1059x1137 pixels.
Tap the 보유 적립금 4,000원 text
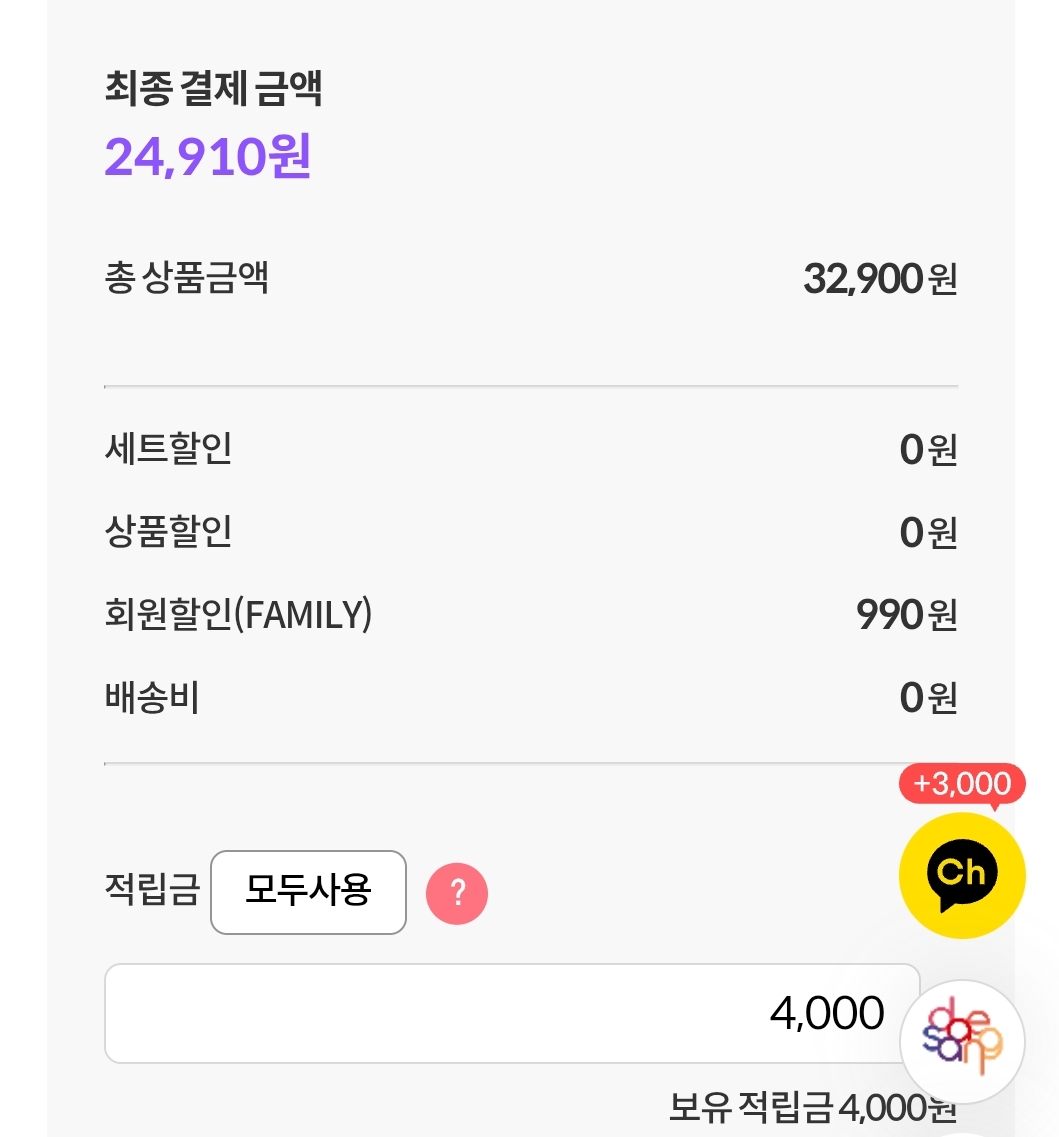click(x=812, y=1108)
